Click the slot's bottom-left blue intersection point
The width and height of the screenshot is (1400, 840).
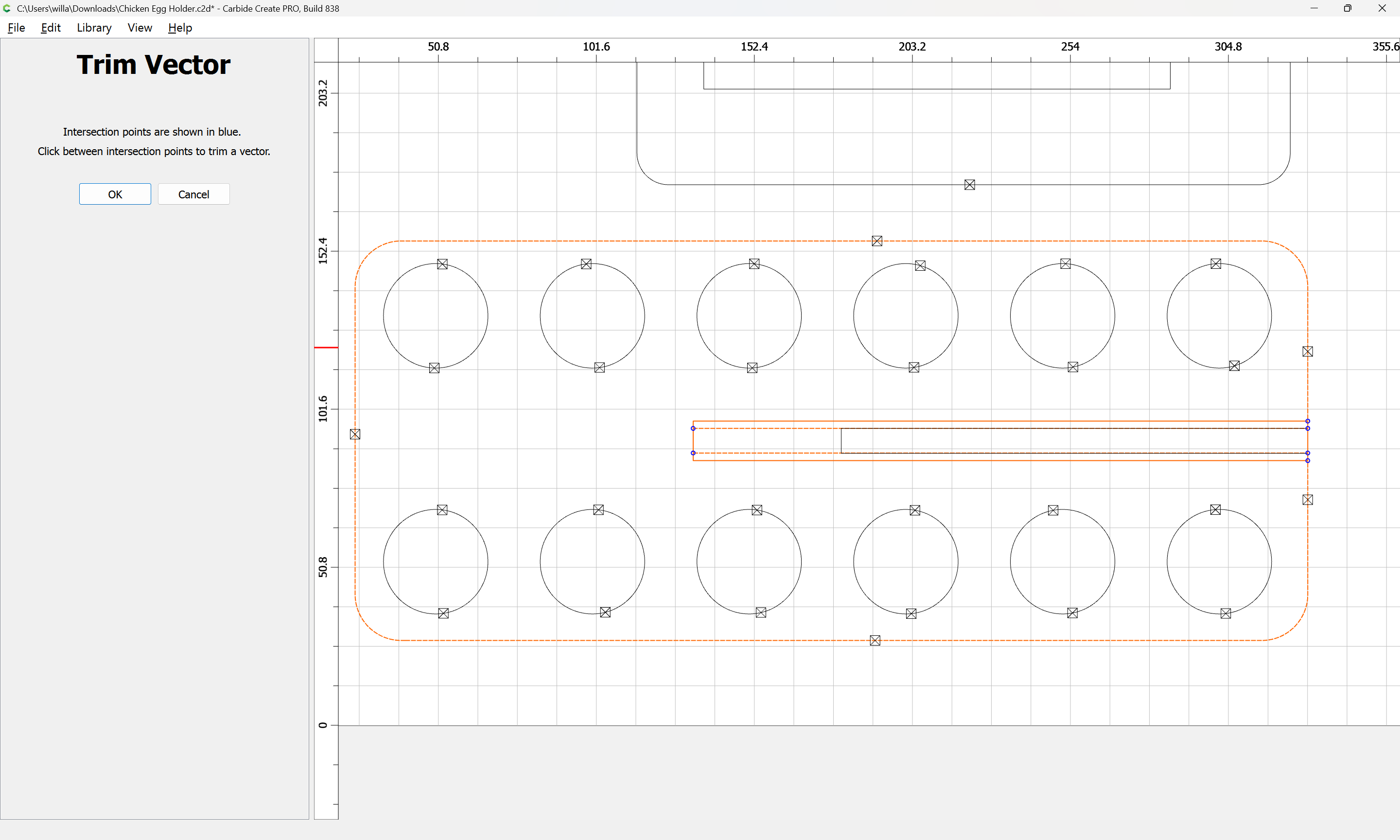[x=693, y=453]
